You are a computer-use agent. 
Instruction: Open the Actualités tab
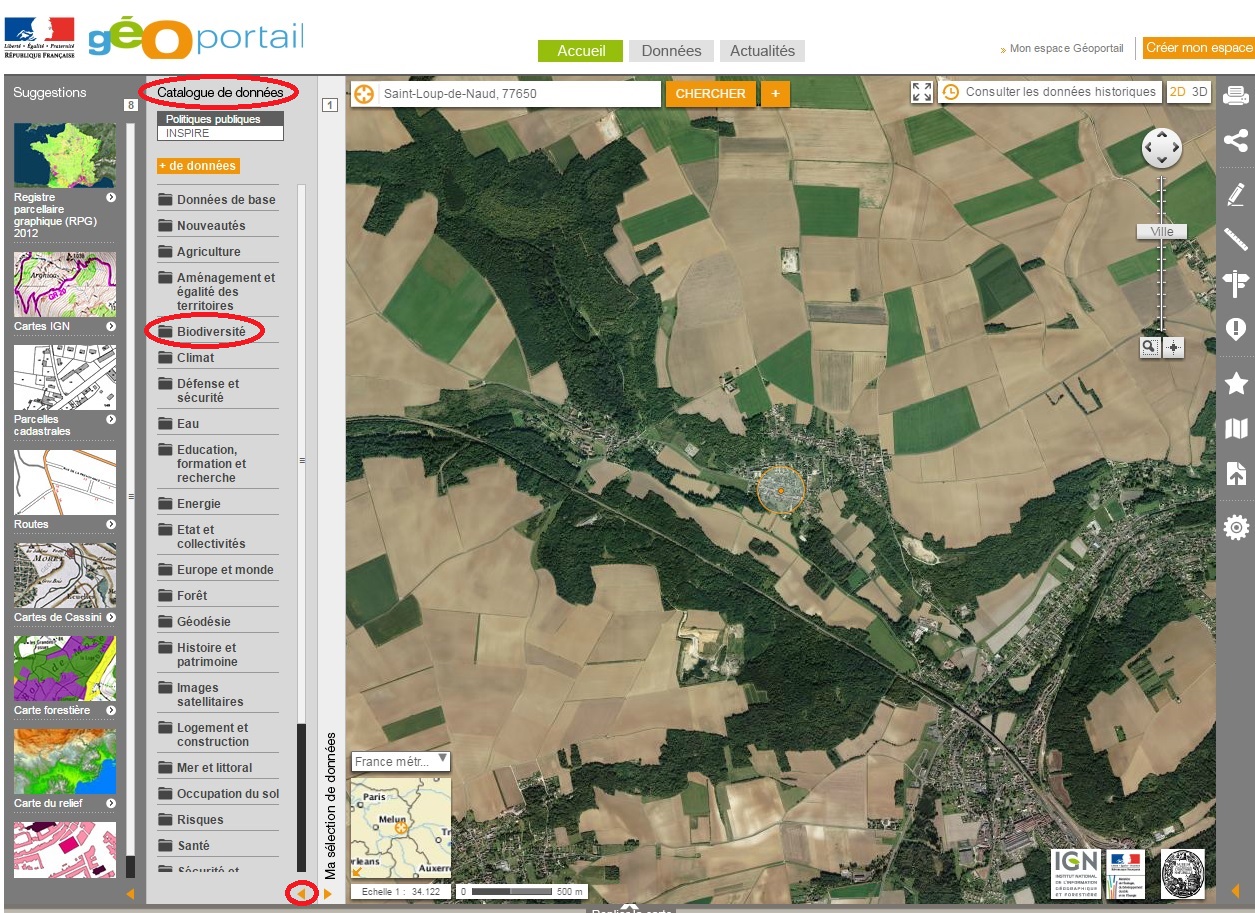pos(762,51)
